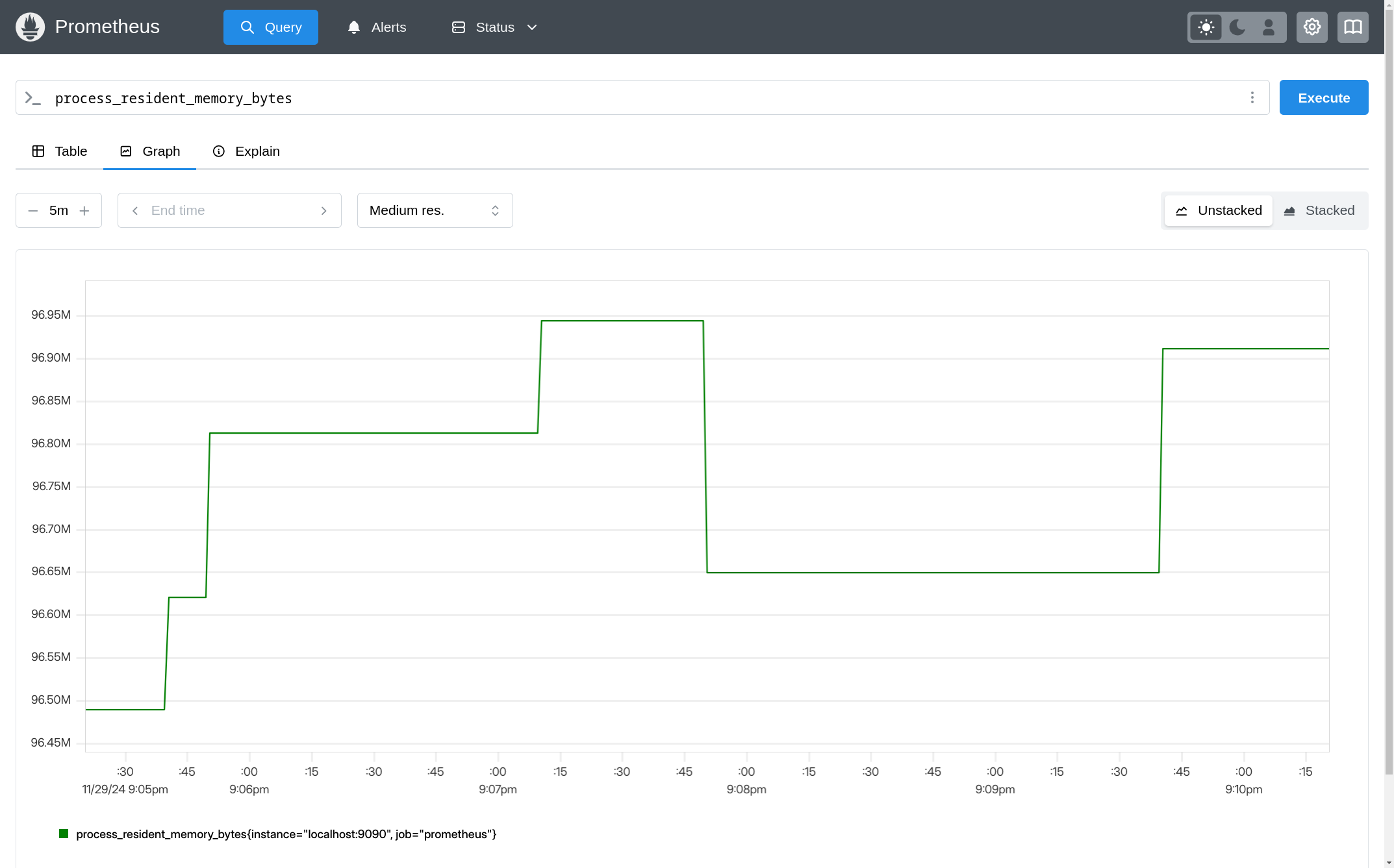
Task: Select the Graph tab
Action: coord(150,151)
